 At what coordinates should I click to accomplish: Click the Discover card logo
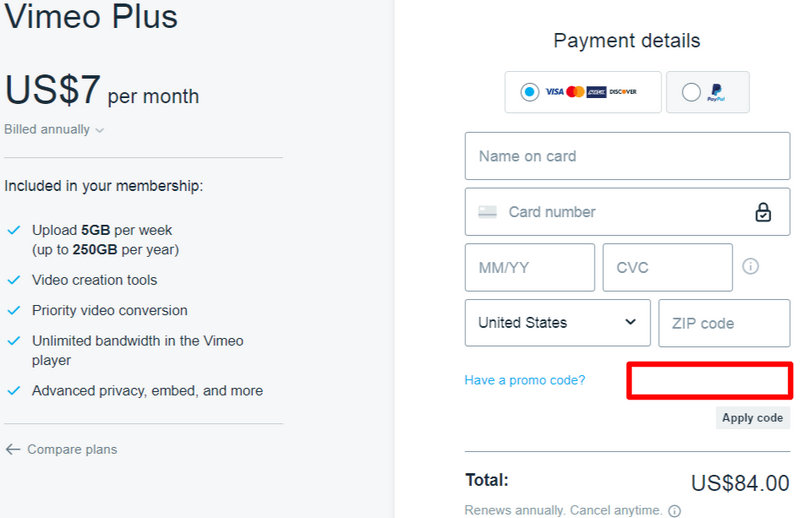point(623,92)
